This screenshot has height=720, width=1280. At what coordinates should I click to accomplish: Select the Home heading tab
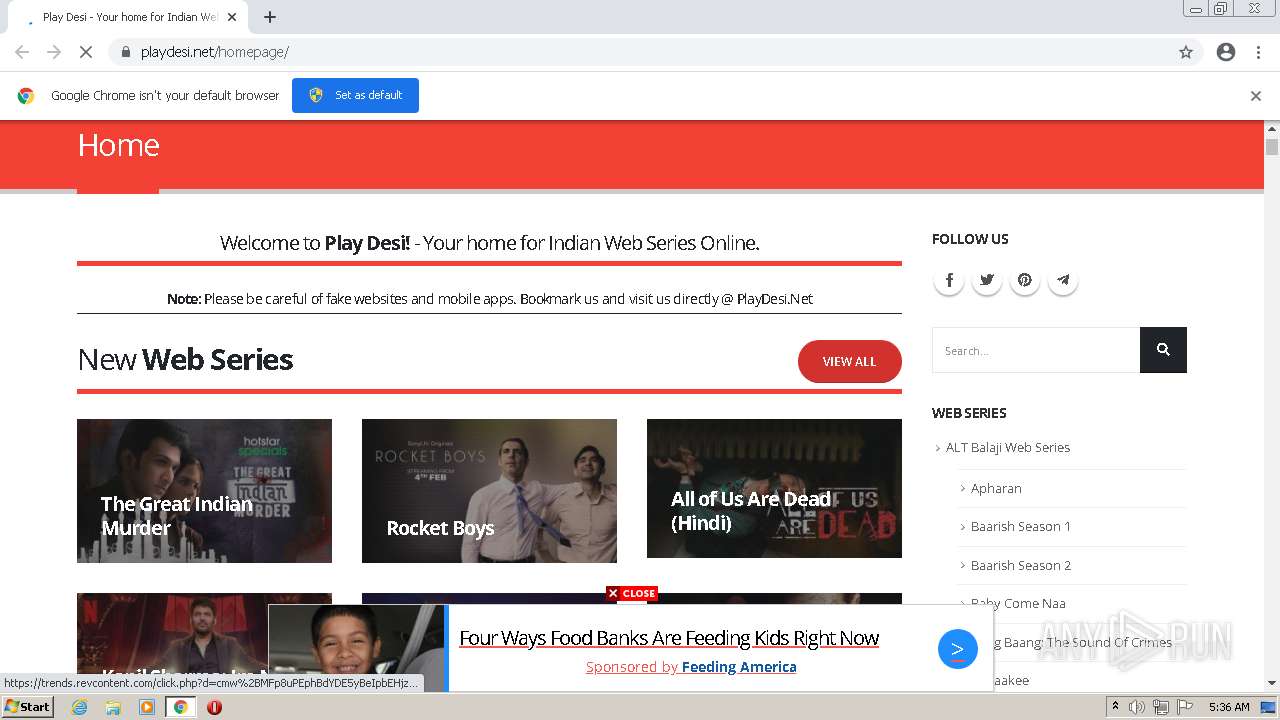click(118, 146)
